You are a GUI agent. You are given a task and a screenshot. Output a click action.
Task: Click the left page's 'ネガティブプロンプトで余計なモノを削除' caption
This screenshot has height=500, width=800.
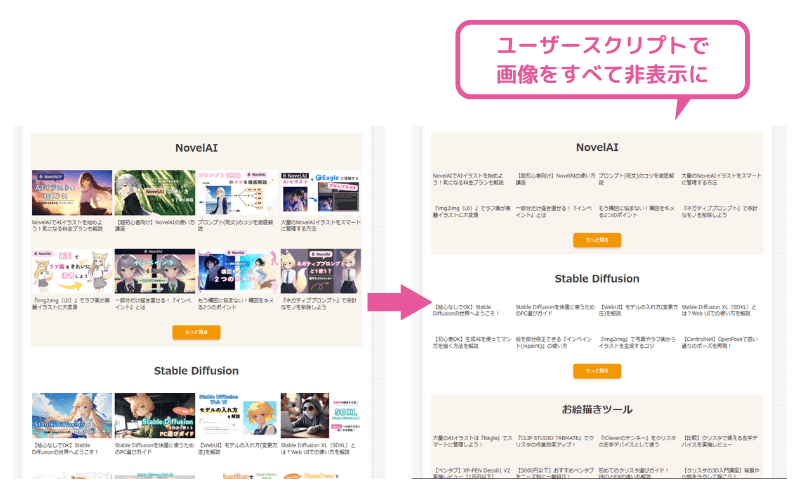point(319,304)
